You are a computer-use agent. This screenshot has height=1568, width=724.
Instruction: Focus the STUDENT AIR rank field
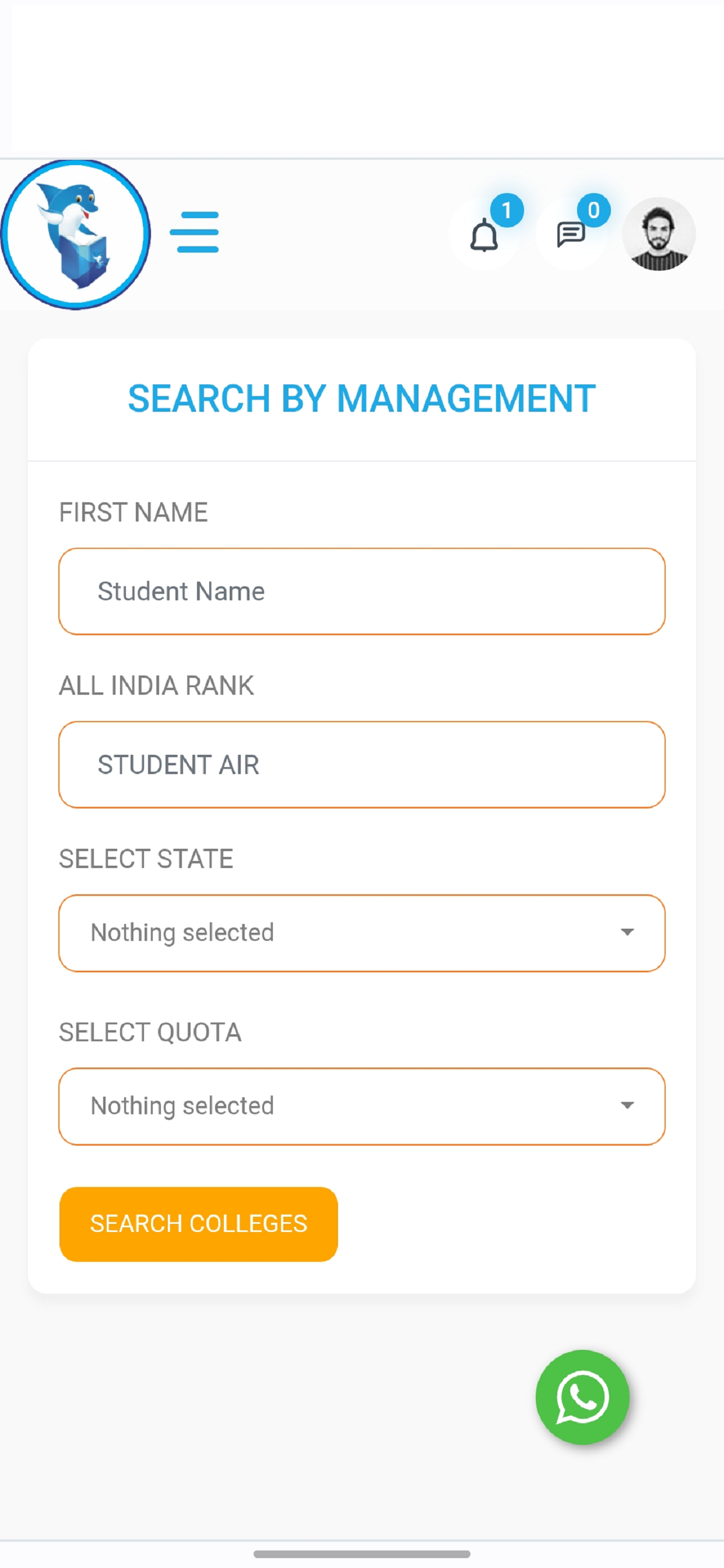pyautogui.click(x=362, y=765)
